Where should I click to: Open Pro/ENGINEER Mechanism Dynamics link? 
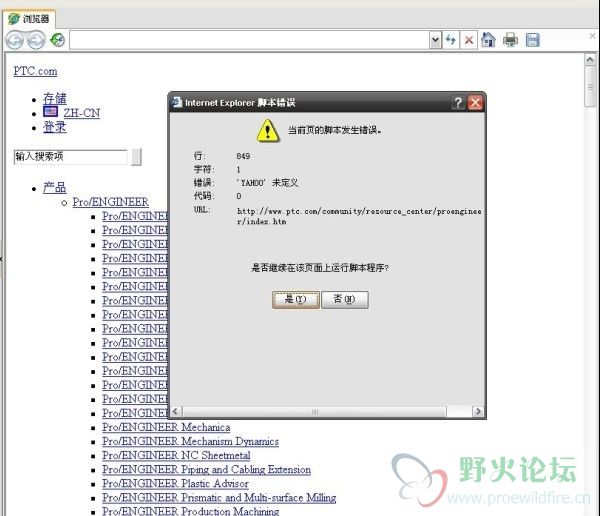pyautogui.click(x=190, y=441)
